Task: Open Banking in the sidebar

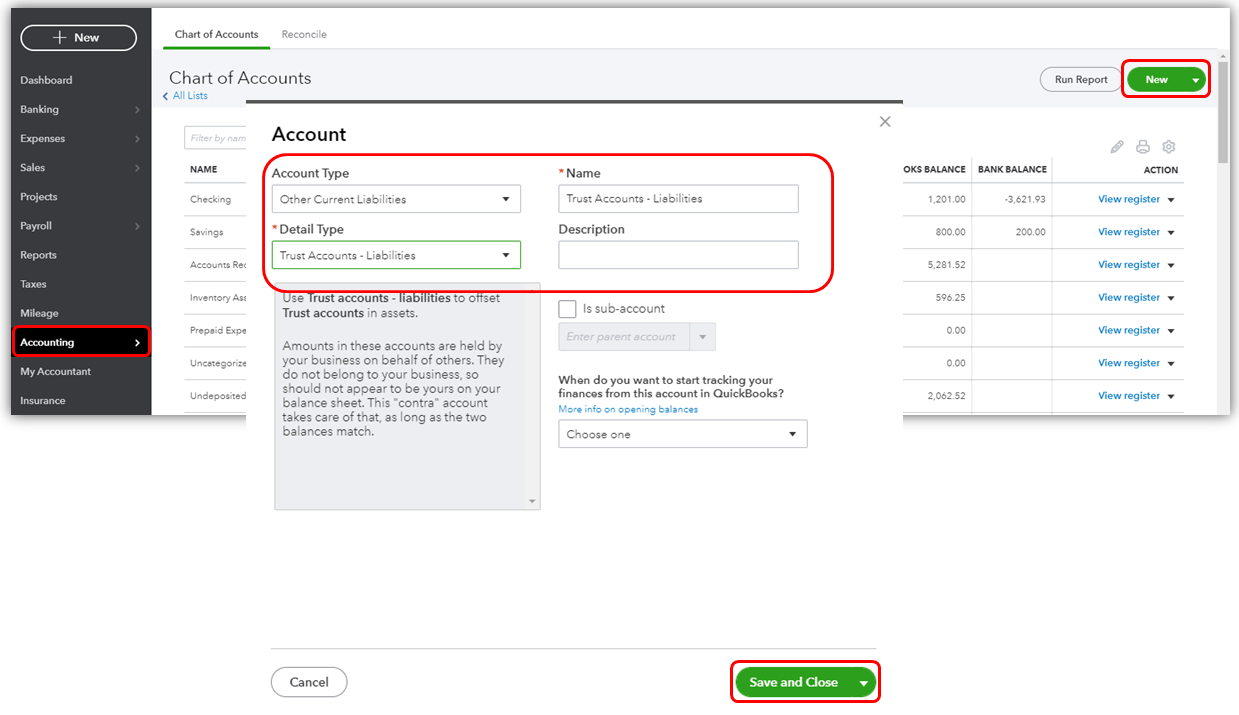Action: [80, 109]
